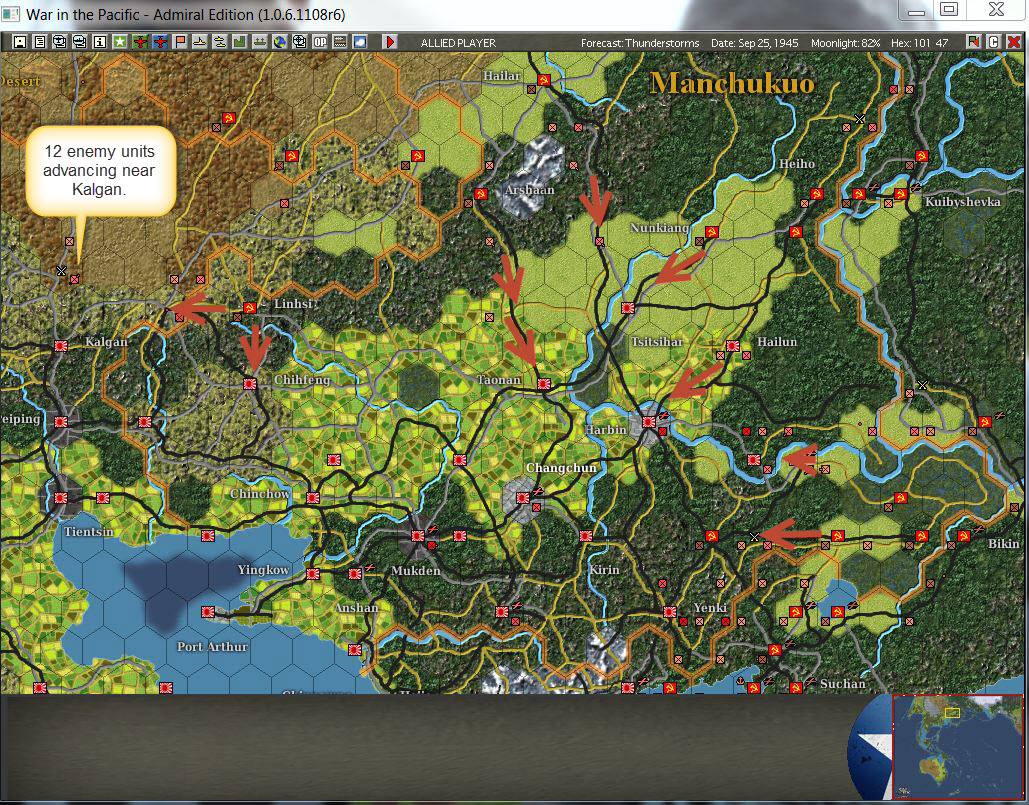Click the orange flag toolbar icon
The image size is (1029, 805).
[x=180, y=42]
